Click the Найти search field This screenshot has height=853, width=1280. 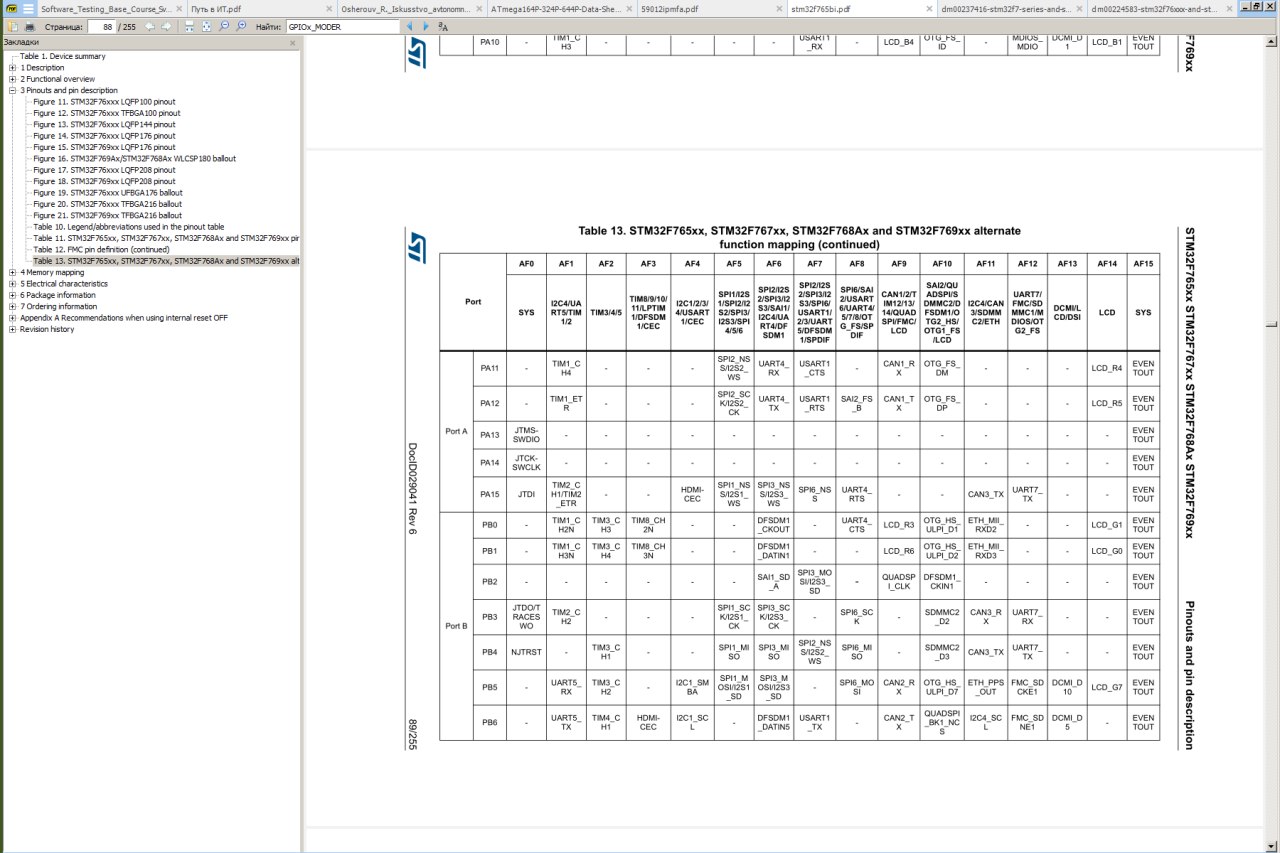click(342, 26)
